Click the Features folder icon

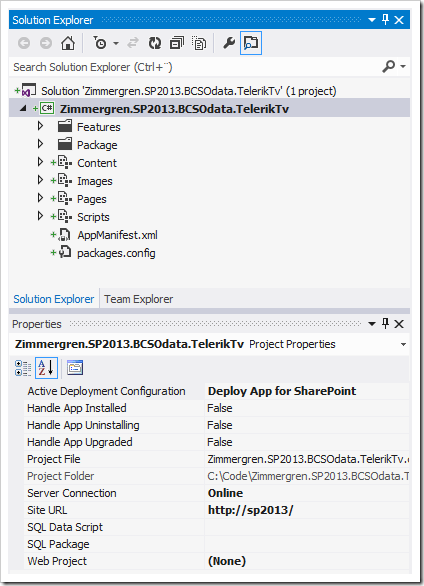click(x=65, y=126)
